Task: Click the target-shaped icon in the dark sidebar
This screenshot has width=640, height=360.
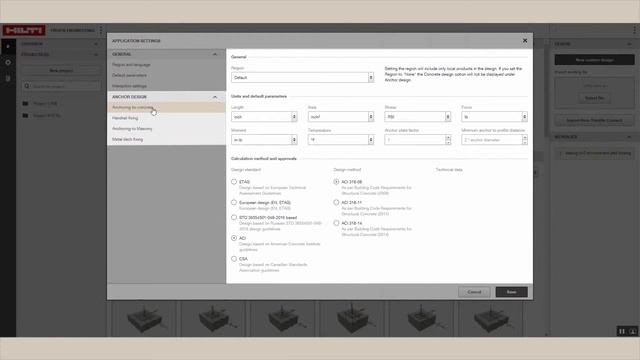Action: click(x=8, y=62)
